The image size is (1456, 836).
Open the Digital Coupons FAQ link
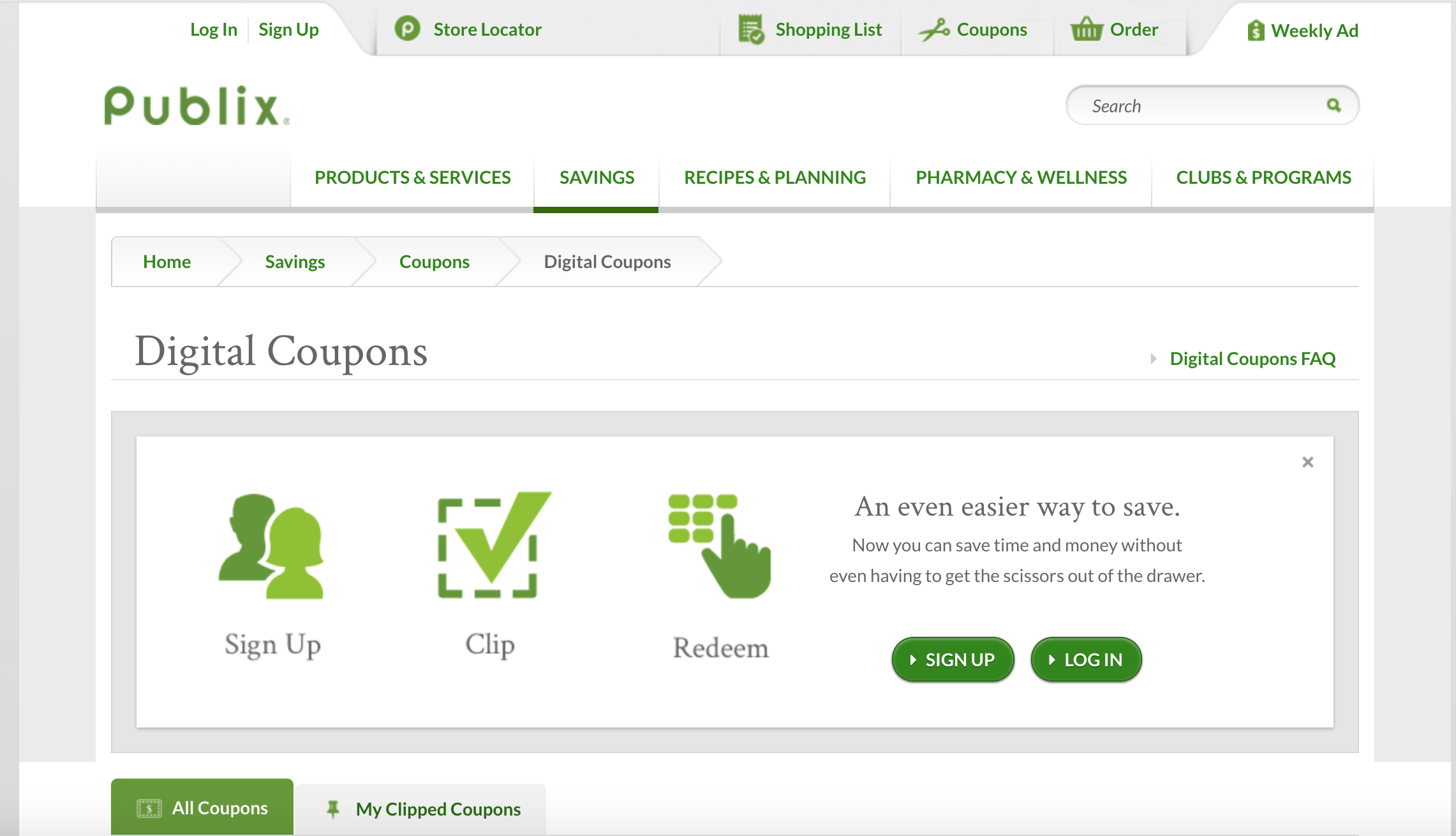coord(1252,359)
